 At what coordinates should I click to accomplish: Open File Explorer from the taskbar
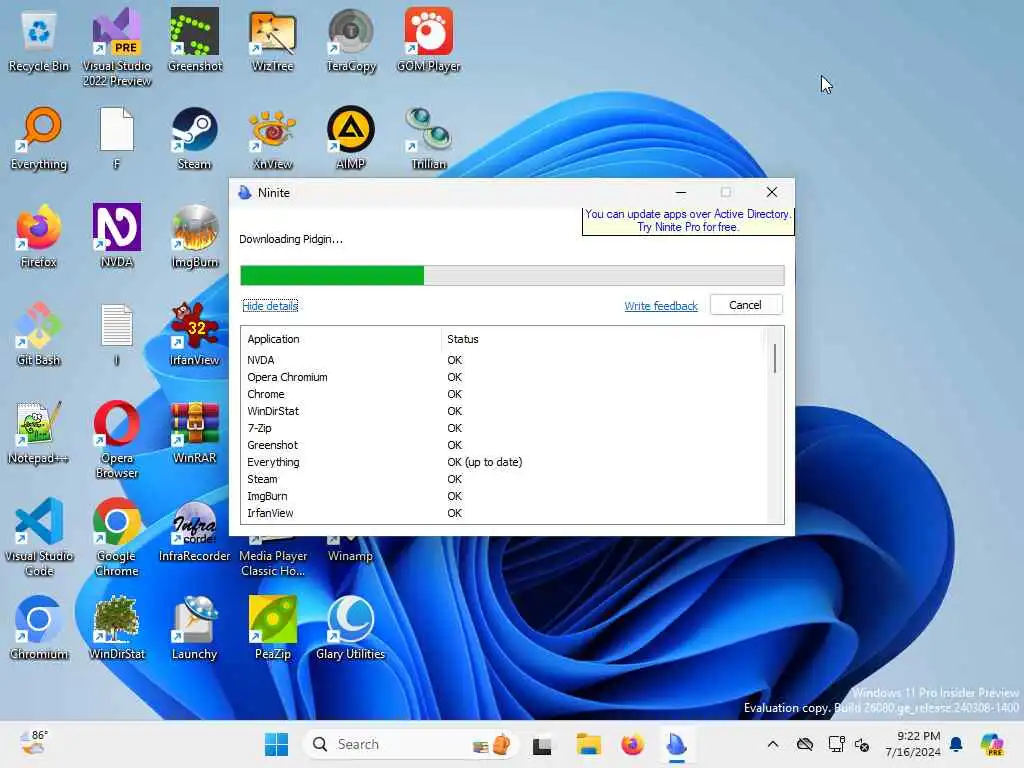click(x=588, y=744)
